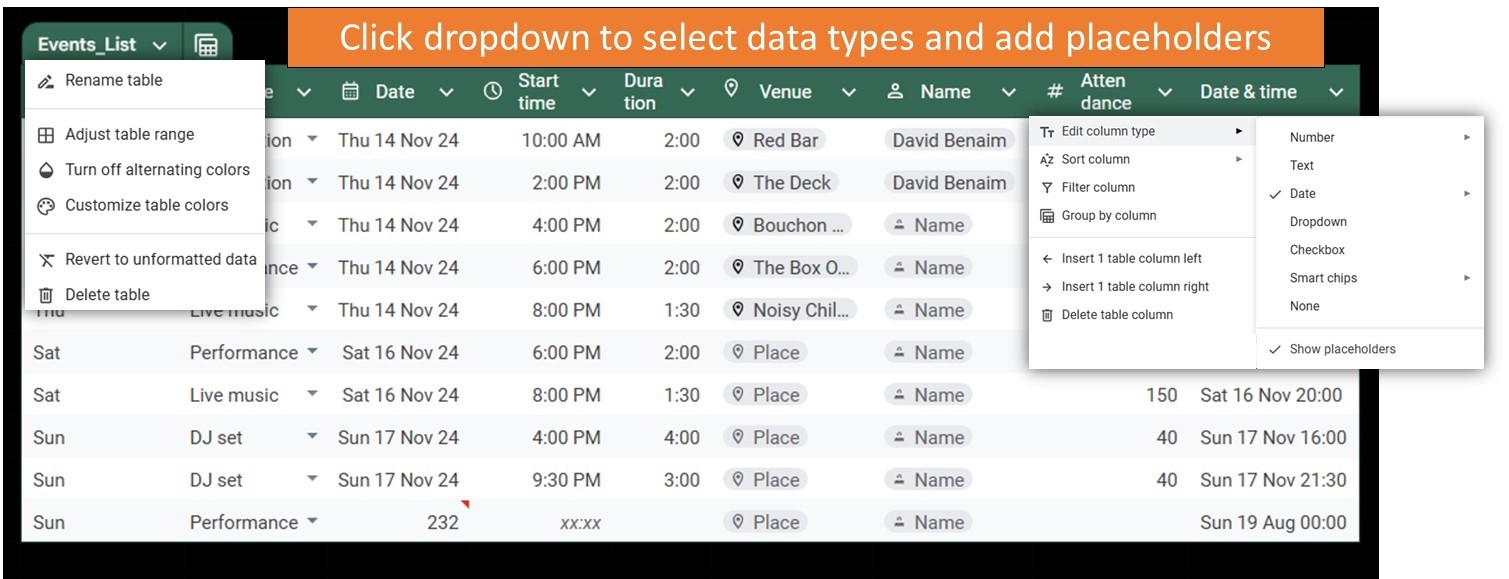Open the Date & time column dropdown arrow

1336,92
